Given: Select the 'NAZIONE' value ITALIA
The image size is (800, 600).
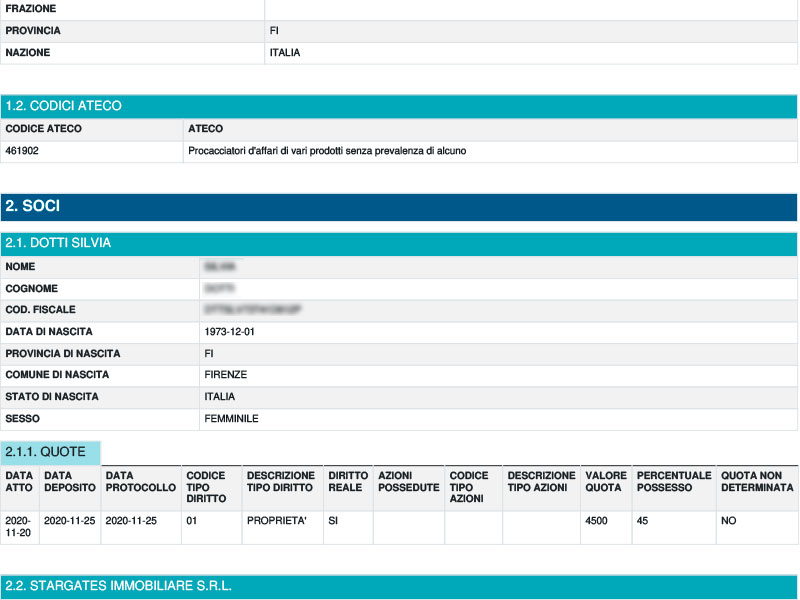Looking at the screenshot, I should tap(286, 53).
